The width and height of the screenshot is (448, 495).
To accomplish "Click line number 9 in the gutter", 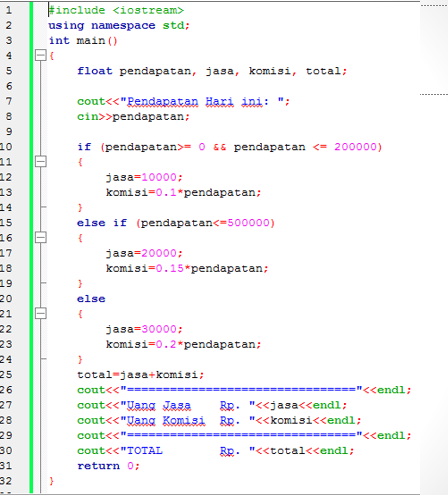I will tap(9, 132).
